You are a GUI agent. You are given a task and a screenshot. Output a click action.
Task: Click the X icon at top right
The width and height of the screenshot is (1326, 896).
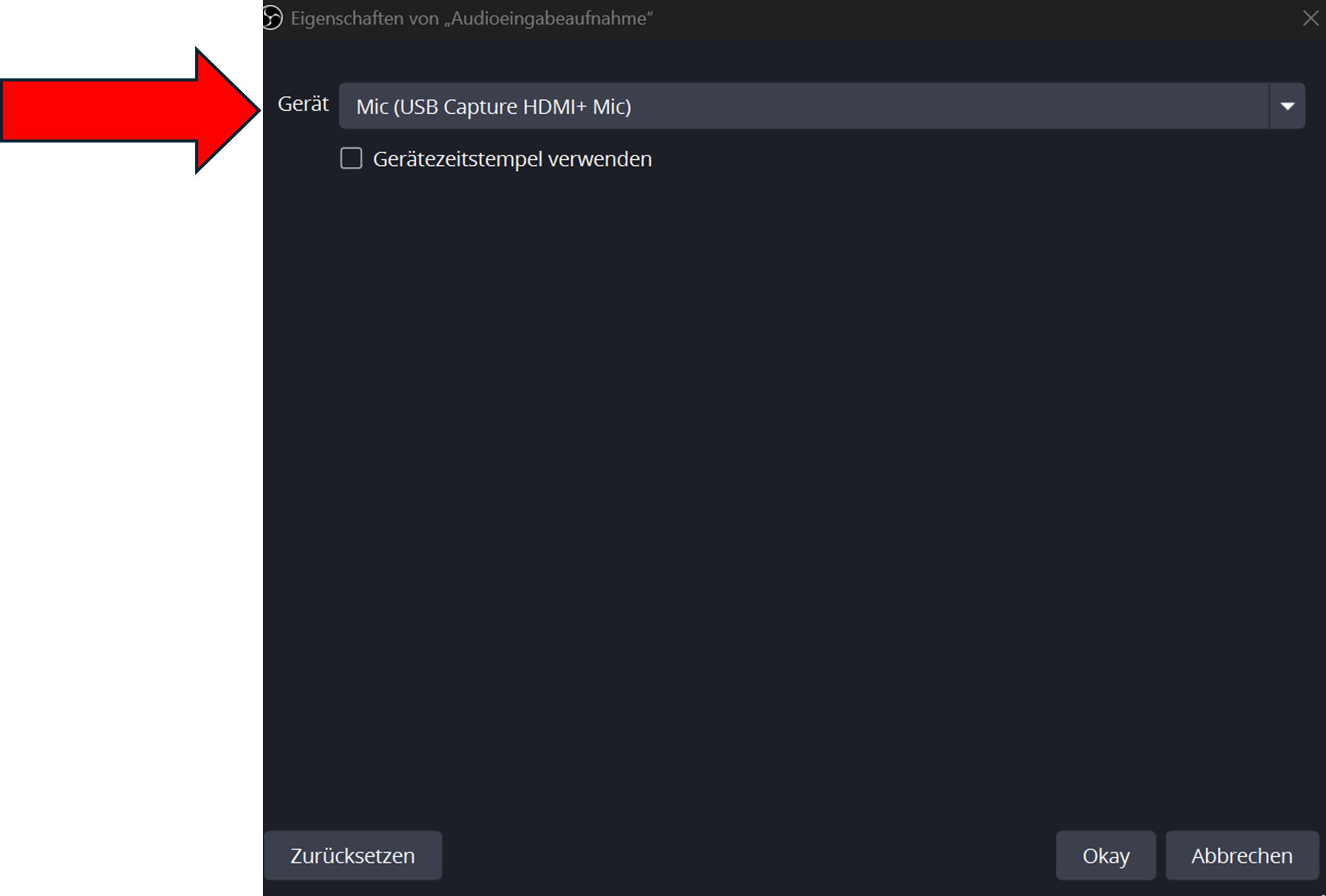coord(1310,18)
